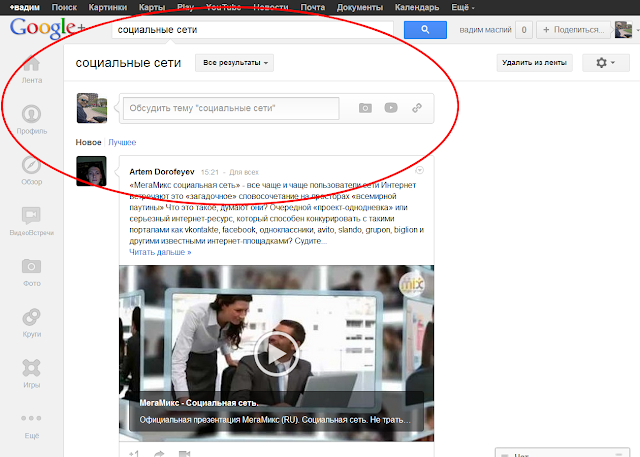Image resolution: width=640 pixels, height=457 pixels.
Task: Open the Игры games icon
Action: click(x=31, y=368)
